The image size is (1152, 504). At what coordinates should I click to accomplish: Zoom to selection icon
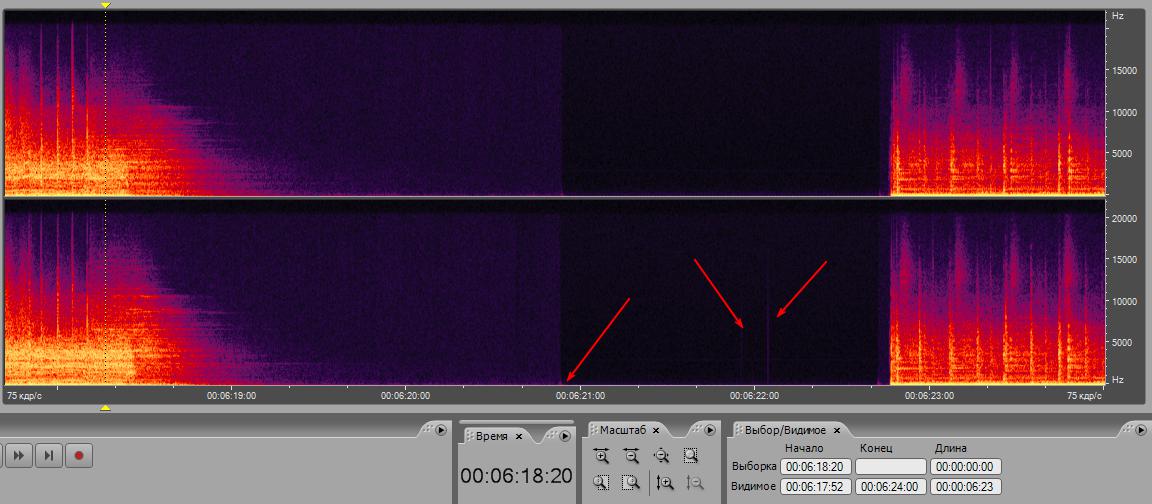[691, 456]
